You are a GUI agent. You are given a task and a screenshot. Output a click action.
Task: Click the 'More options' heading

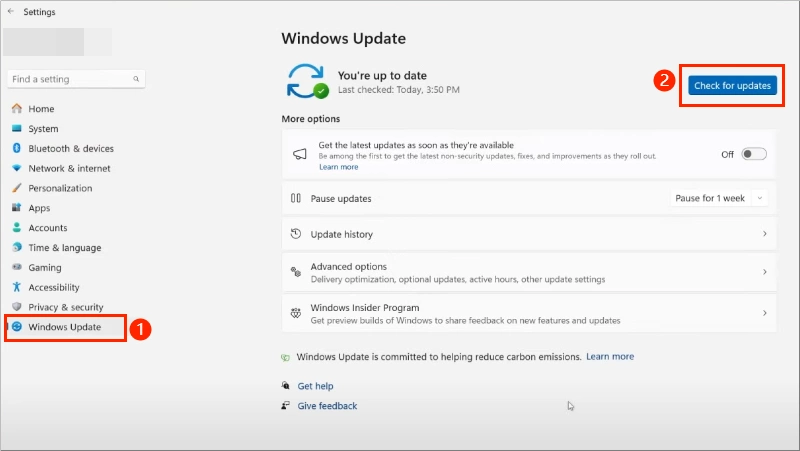tap(311, 118)
